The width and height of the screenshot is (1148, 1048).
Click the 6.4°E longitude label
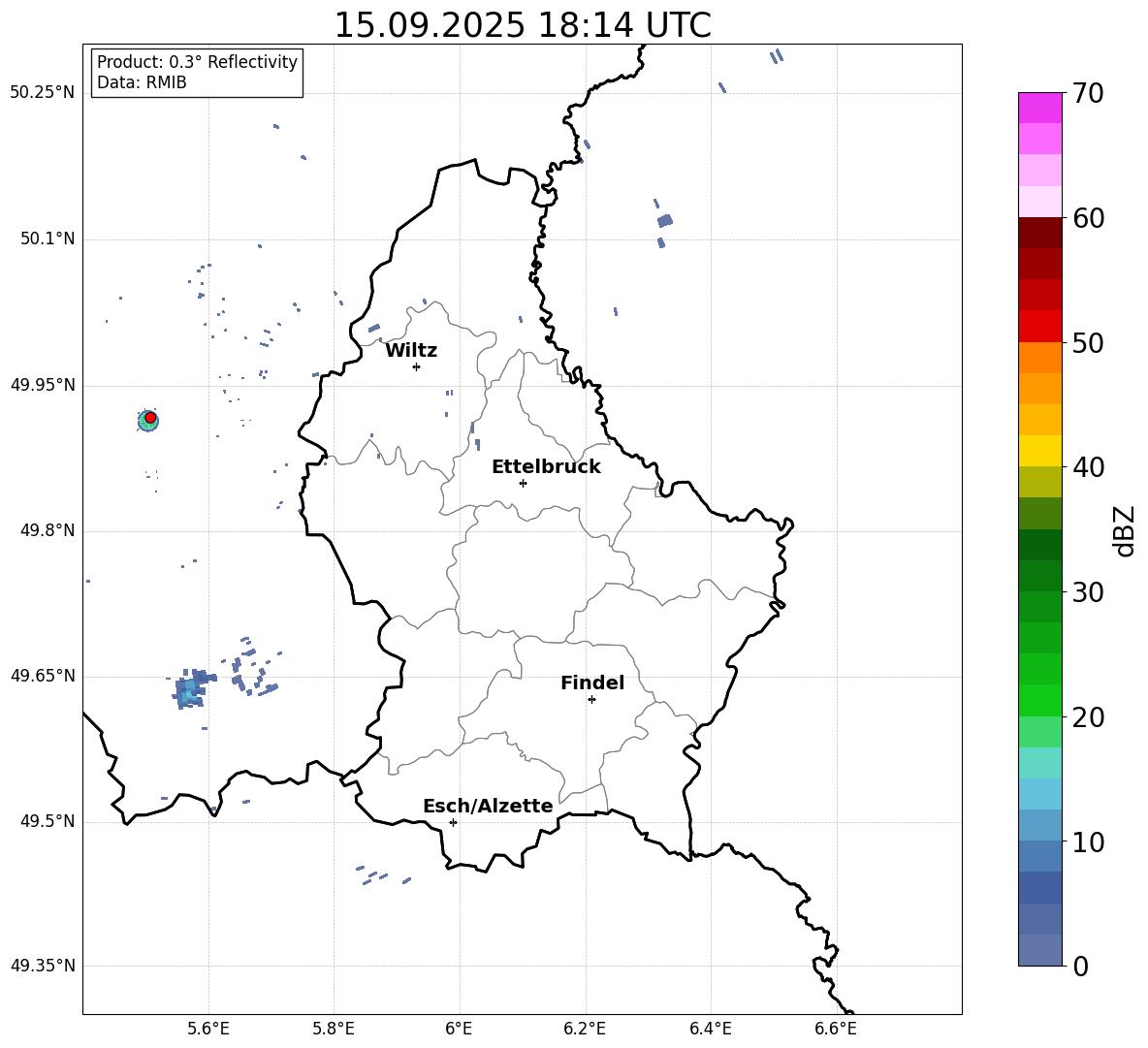point(710,1029)
